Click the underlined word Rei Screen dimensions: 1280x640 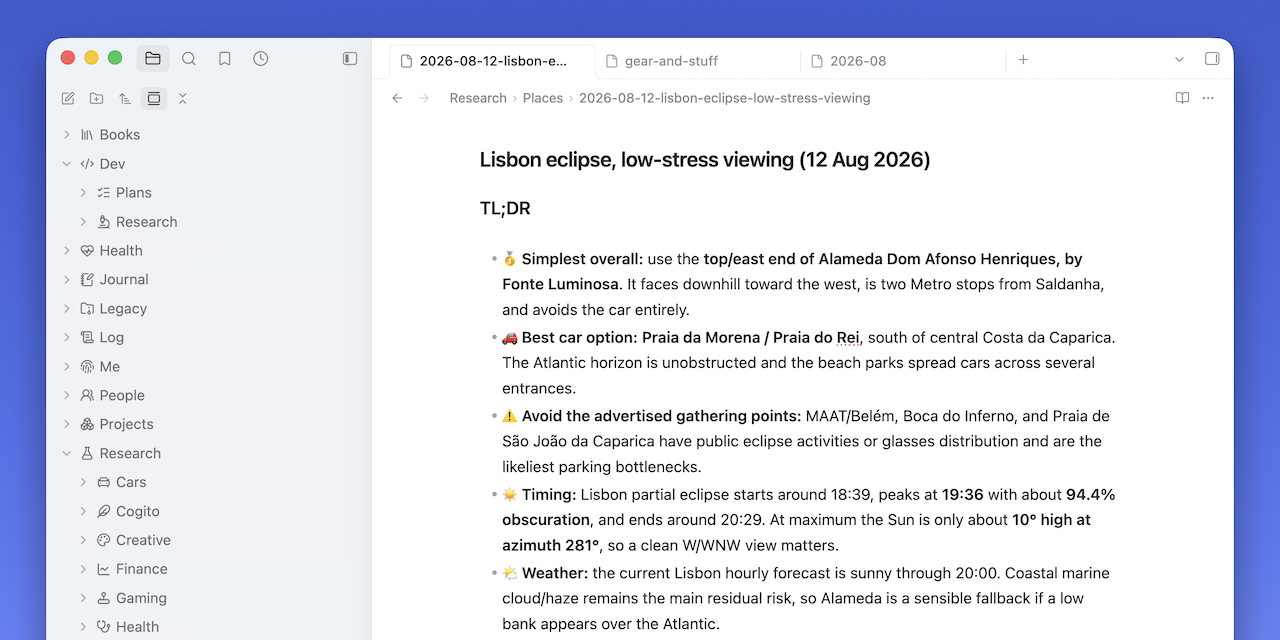pos(848,338)
